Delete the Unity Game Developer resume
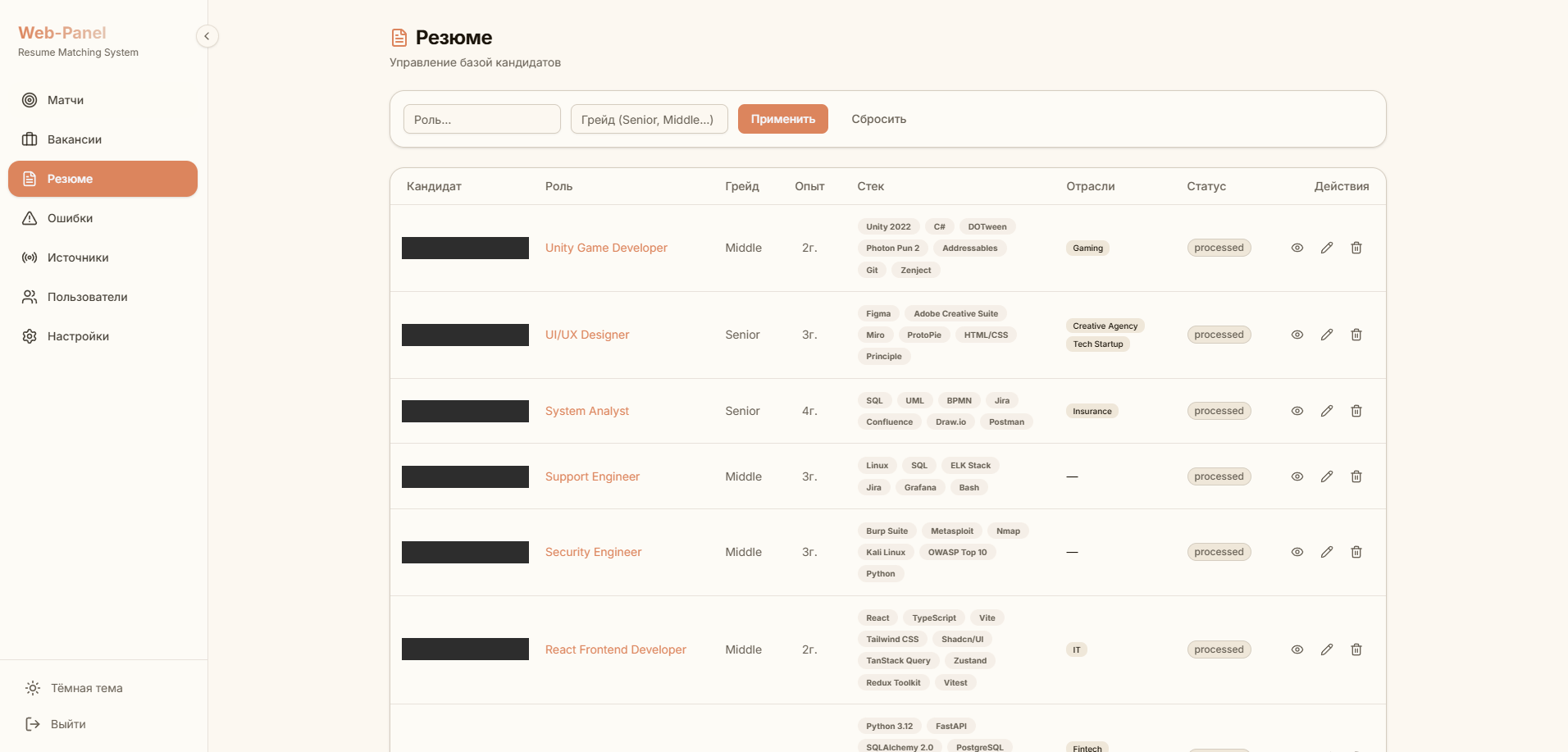Image resolution: width=1568 pixels, height=752 pixels. click(x=1356, y=248)
